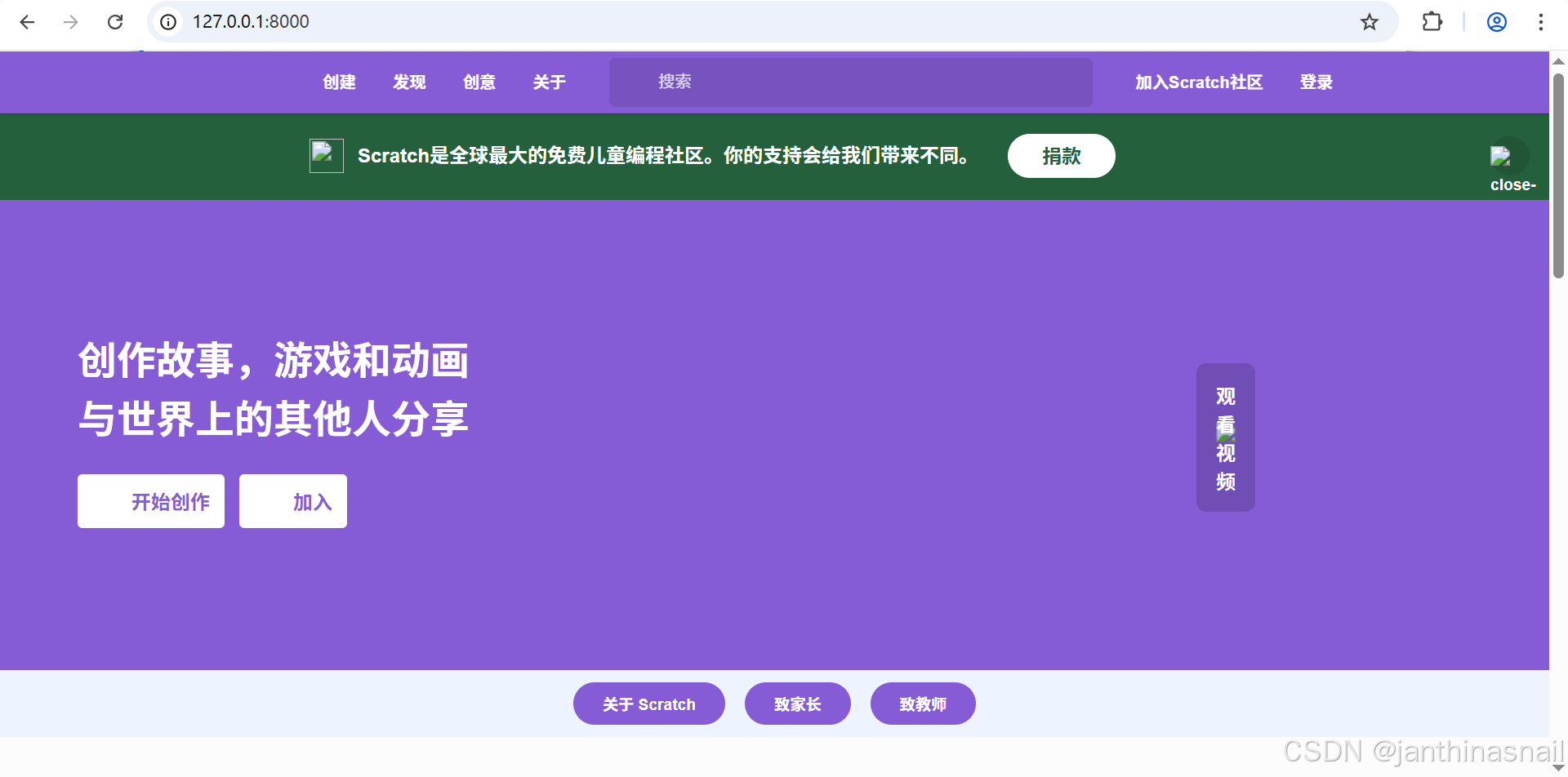Open the 发现 nav item

(409, 82)
